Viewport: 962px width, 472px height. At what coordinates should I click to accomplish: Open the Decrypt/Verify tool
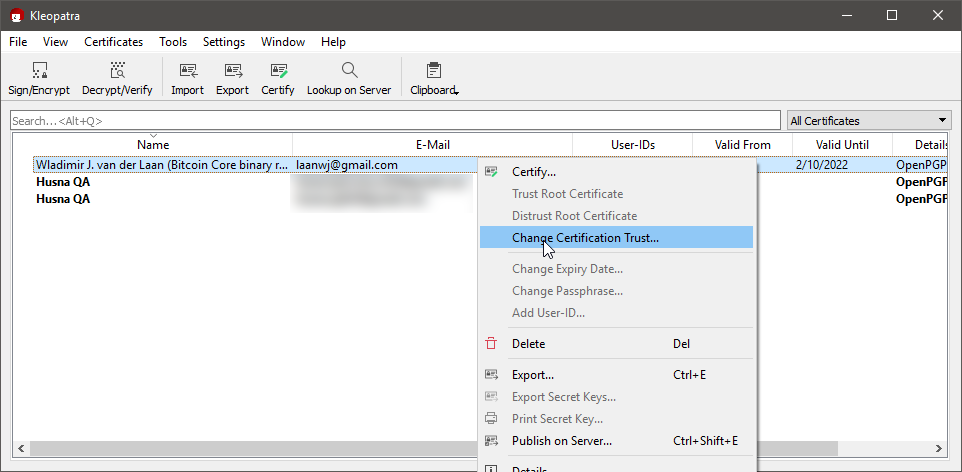[x=117, y=79]
